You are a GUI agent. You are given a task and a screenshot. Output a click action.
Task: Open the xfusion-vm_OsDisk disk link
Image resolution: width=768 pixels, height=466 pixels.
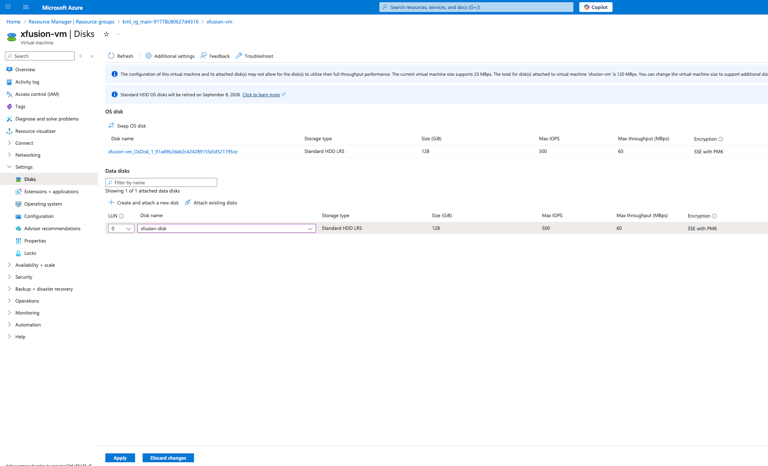pos(173,152)
